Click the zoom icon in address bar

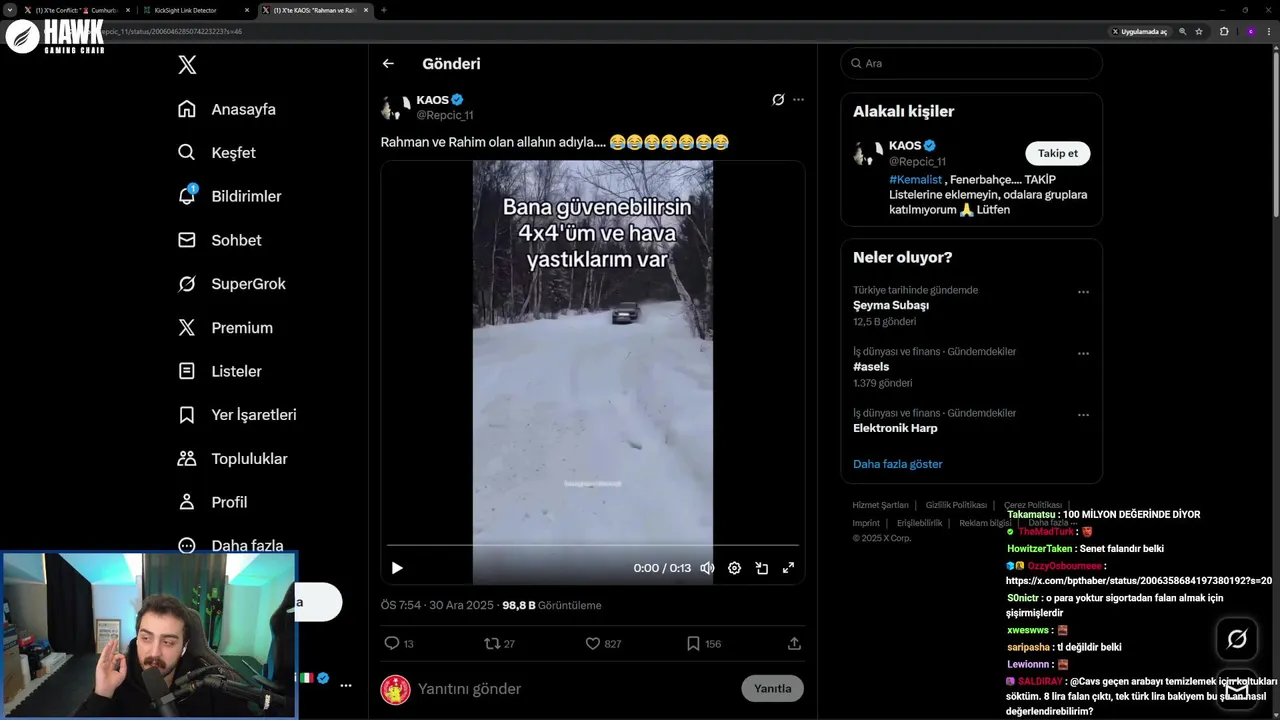(1183, 32)
